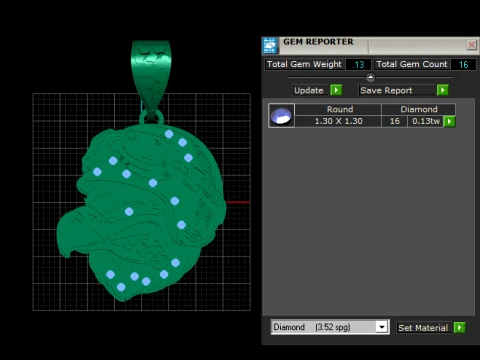The image size is (480, 360).
Task: Click the Gem Reporter panel icon
Action: coord(270,46)
